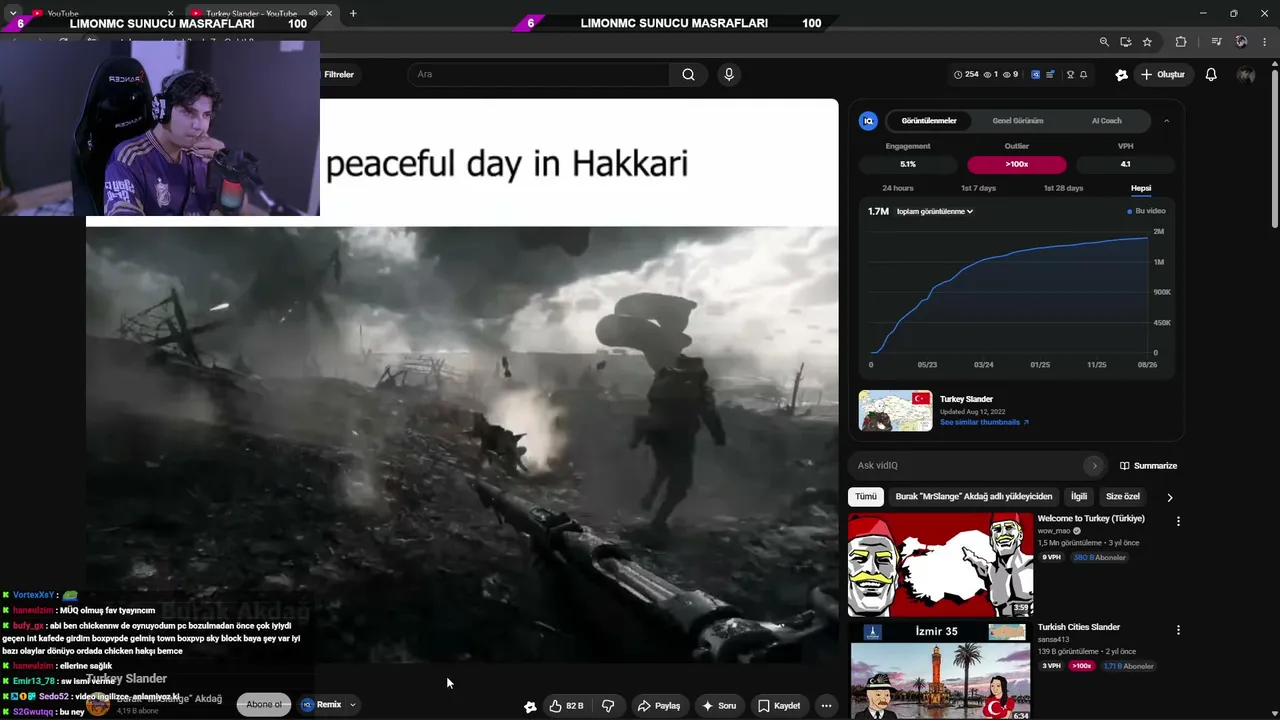
Task: Select the 1st 28 days range
Action: (x=1063, y=188)
